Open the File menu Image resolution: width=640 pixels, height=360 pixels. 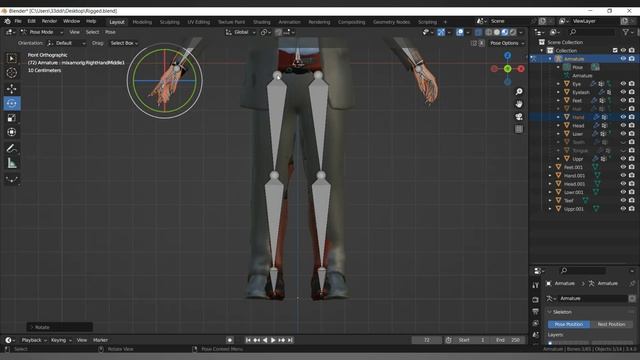click(18, 21)
